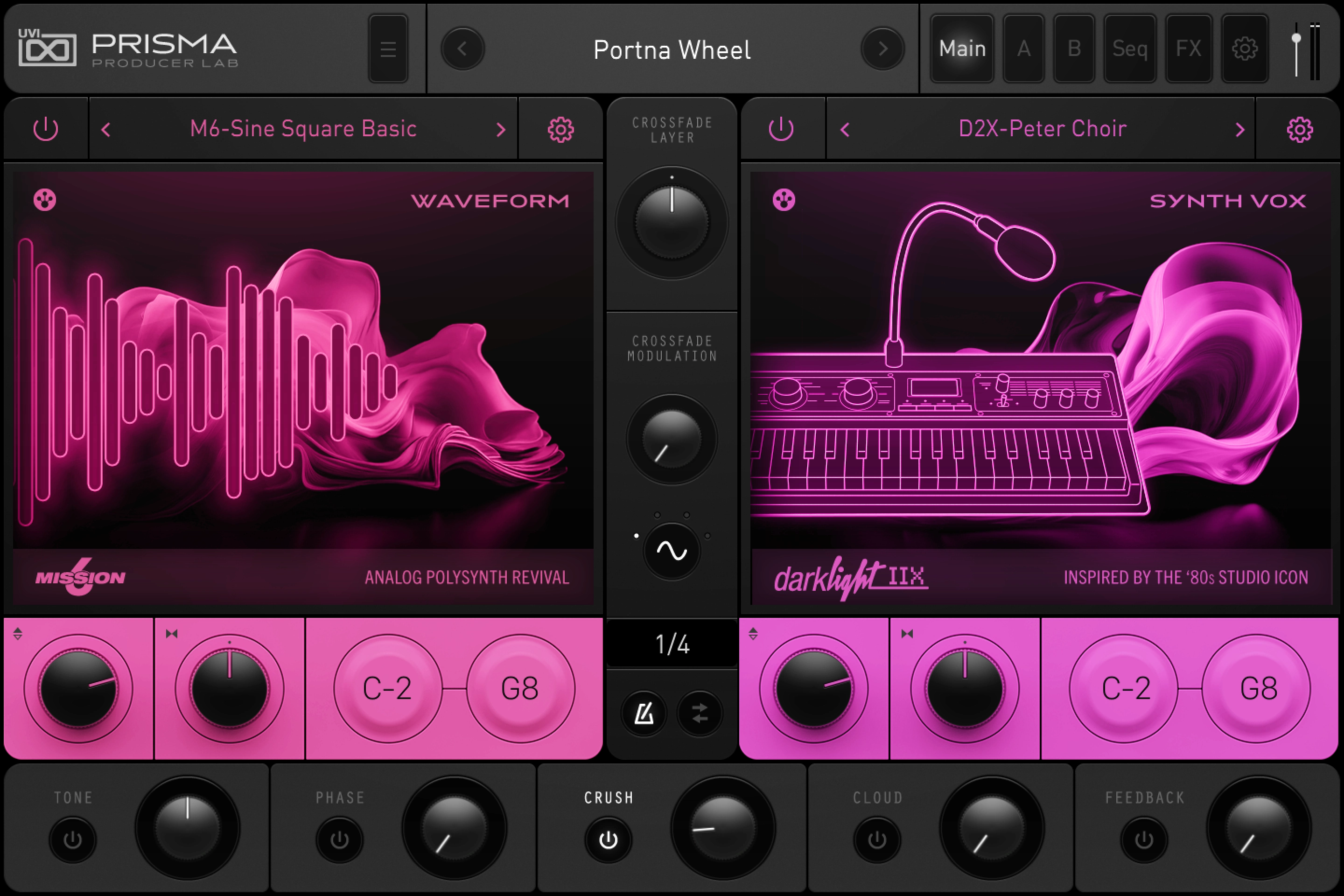Select the sine wave LFO shape button
The image size is (1344, 896).
[672, 551]
